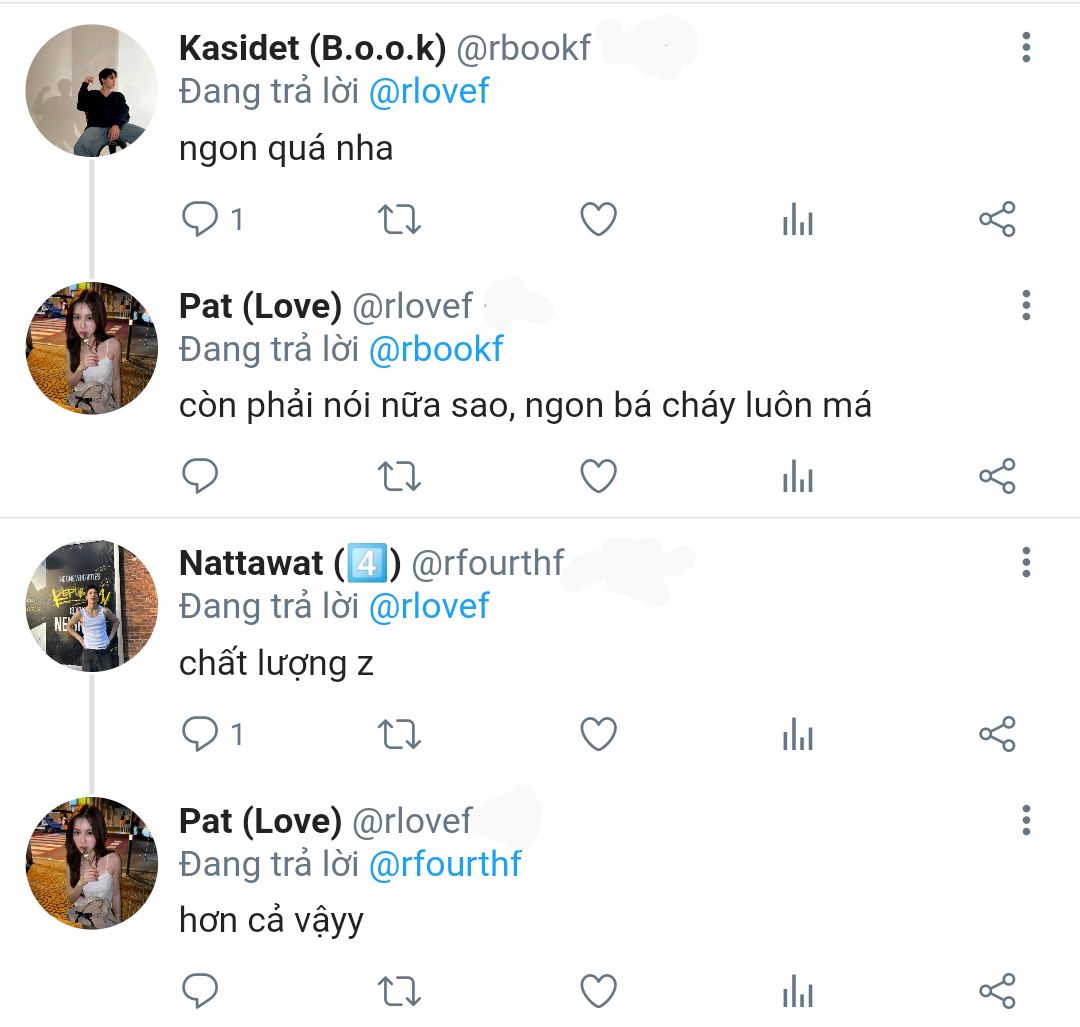Image resolution: width=1080 pixels, height=1027 pixels.
Task: View Nattawat's profile picture
Action: click(x=91, y=606)
